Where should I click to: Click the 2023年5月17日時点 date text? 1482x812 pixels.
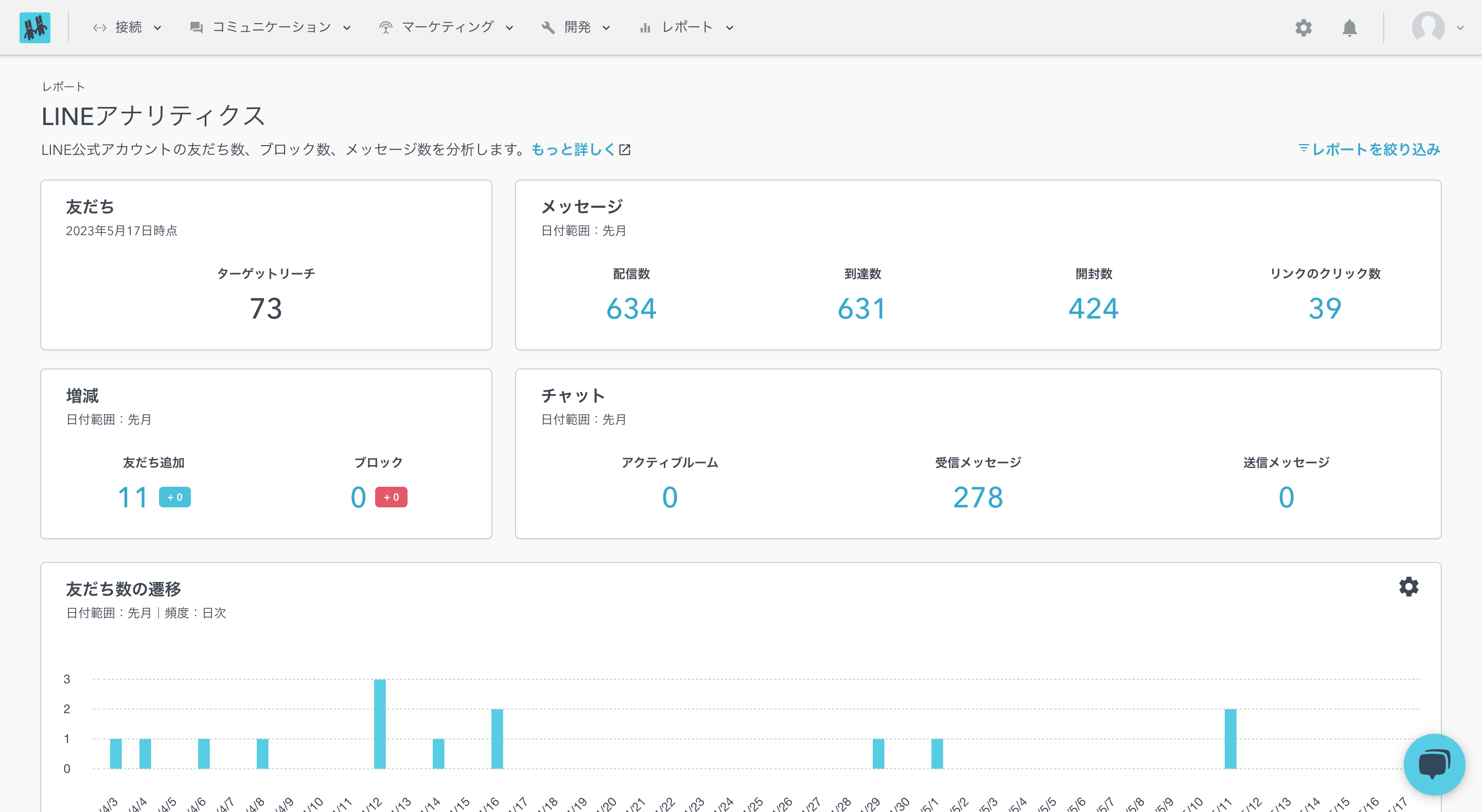pyautogui.click(x=121, y=231)
